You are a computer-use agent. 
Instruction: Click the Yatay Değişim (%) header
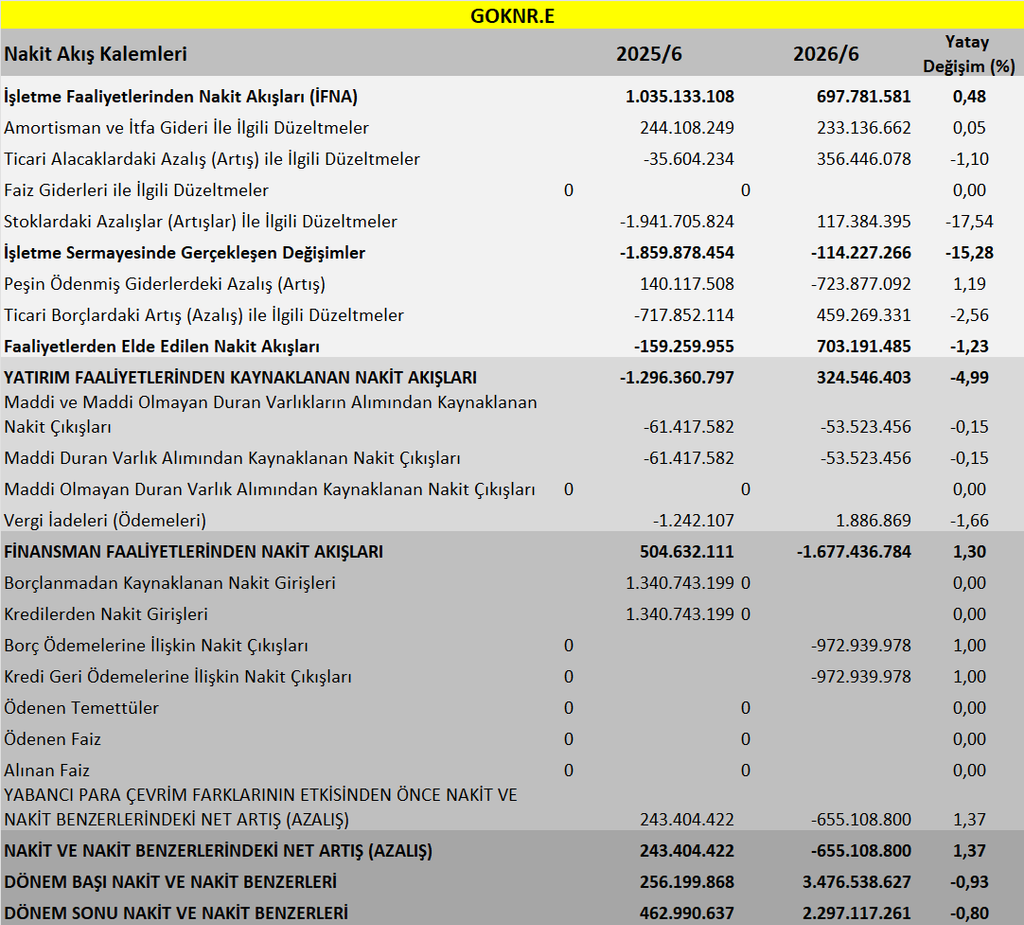click(x=968, y=54)
